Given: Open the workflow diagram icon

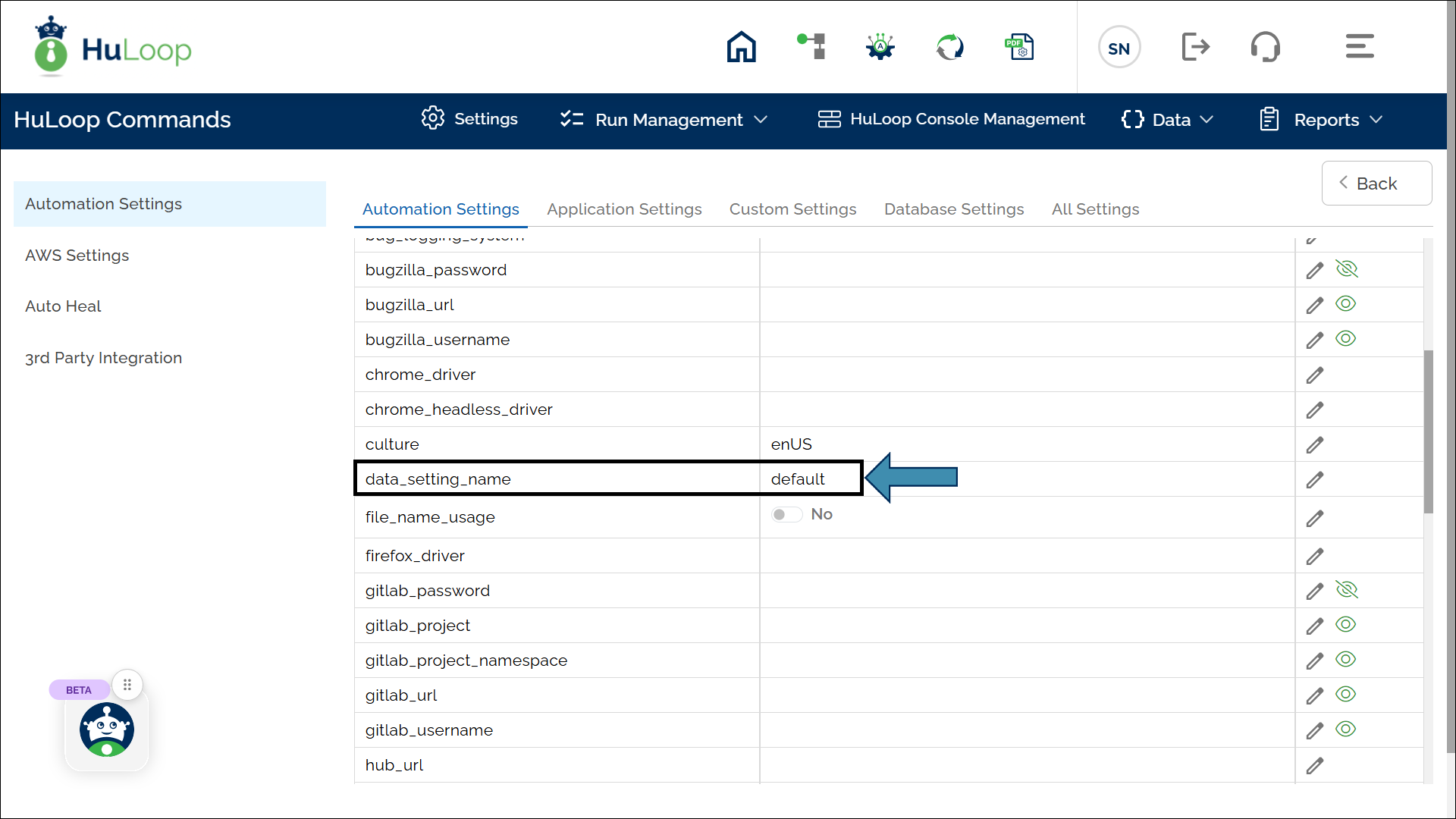Looking at the screenshot, I should point(811,47).
